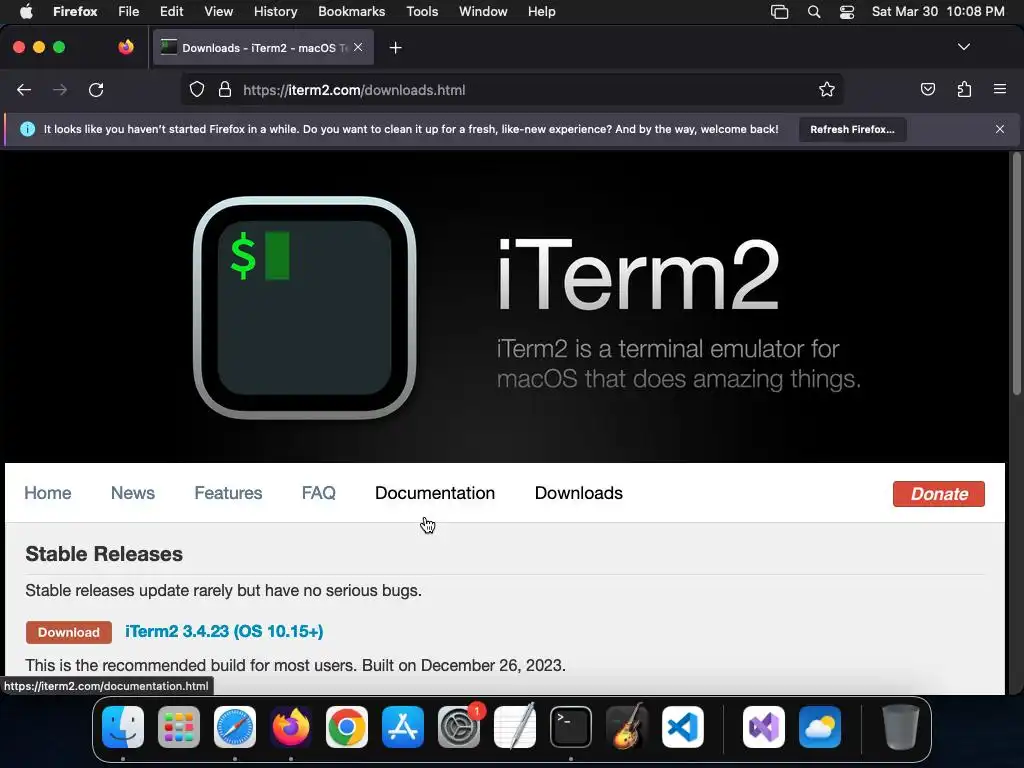Open the FAQ page link
The height and width of the screenshot is (768, 1024).
coord(319,493)
